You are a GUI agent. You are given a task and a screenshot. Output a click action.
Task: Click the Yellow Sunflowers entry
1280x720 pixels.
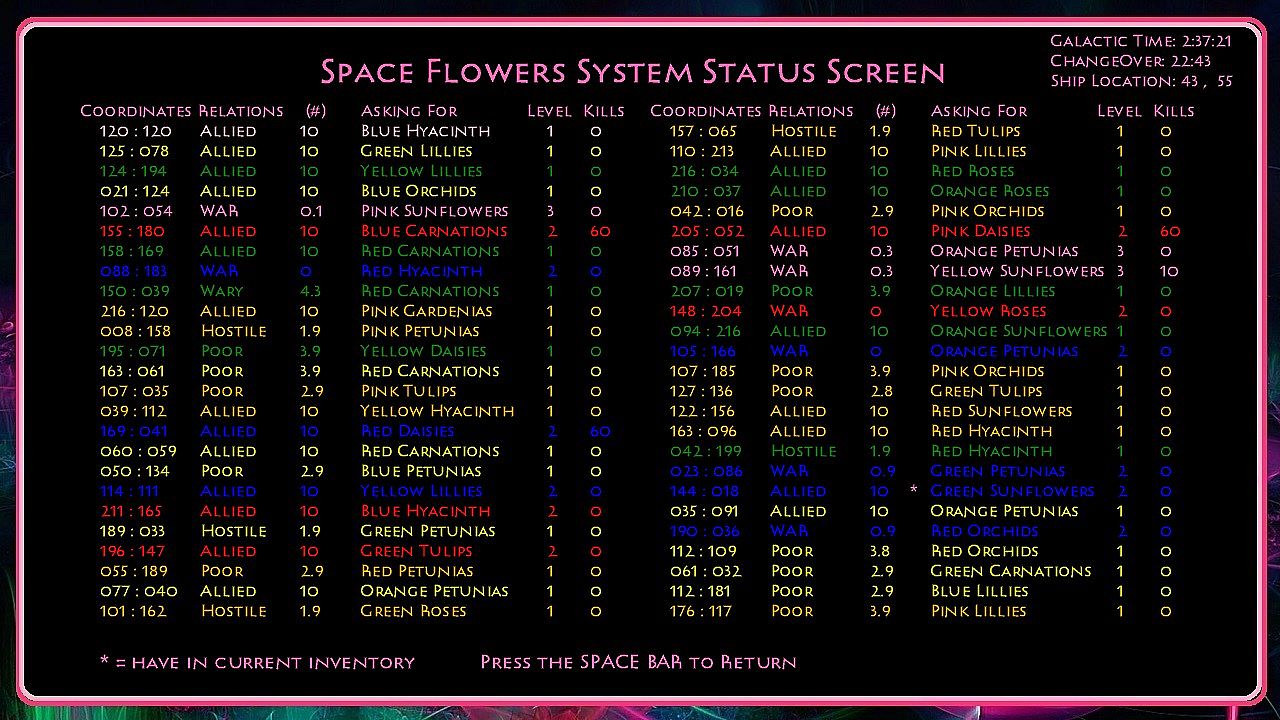click(1017, 271)
